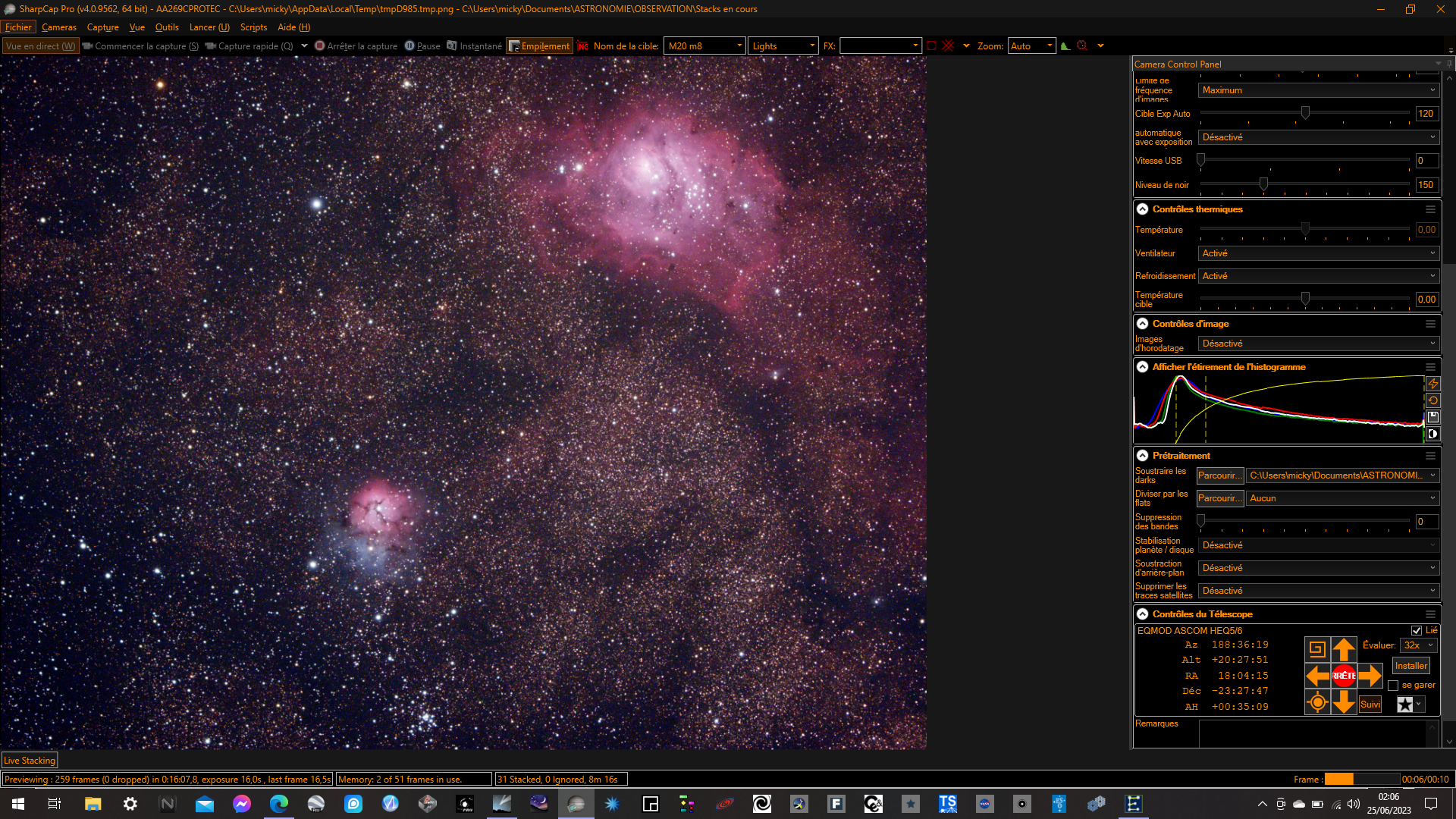Click the green histogram icon in toolbar
This screenshot has width=1456, height=819.
pos(1065,46)
